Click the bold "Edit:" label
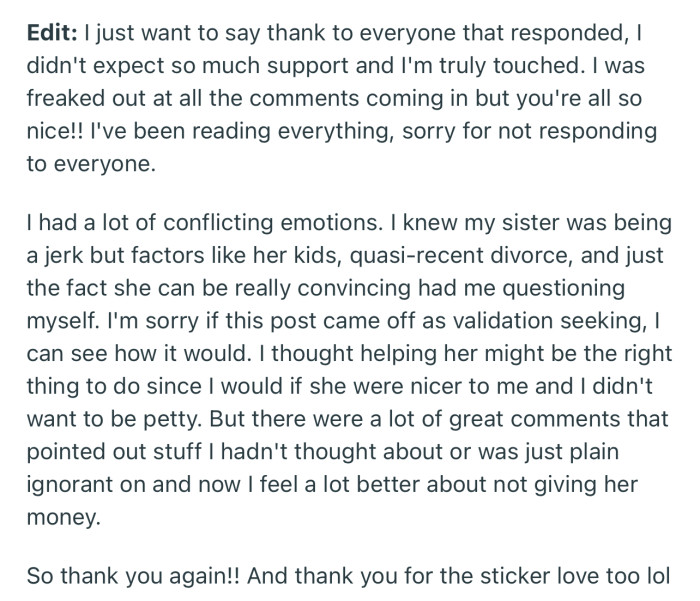This screenshot has width=700, height=601. pyautogui.click(x=49, y=34)
